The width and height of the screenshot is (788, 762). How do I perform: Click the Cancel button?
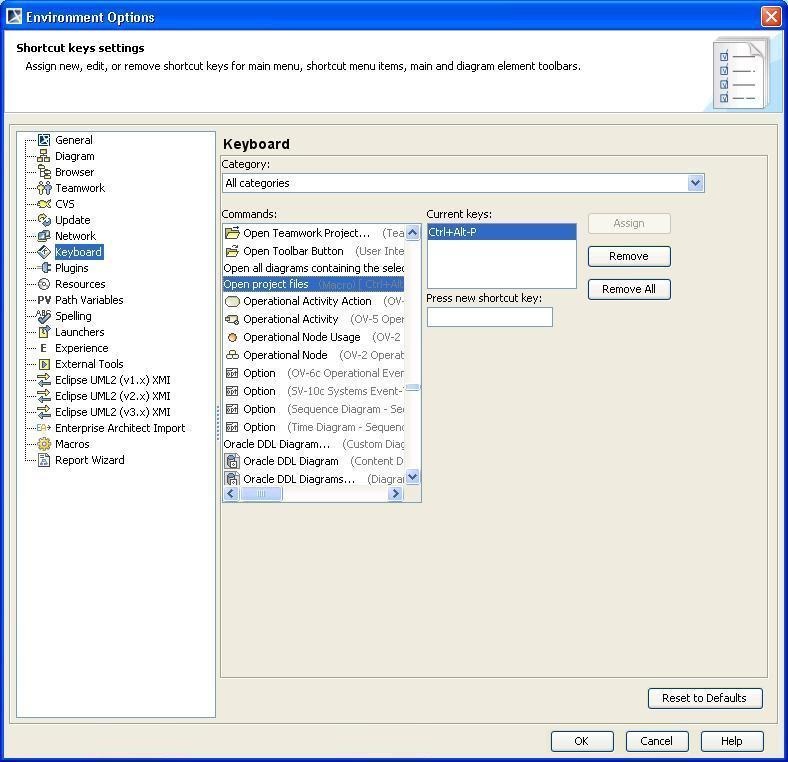click(x=657, y=741)
